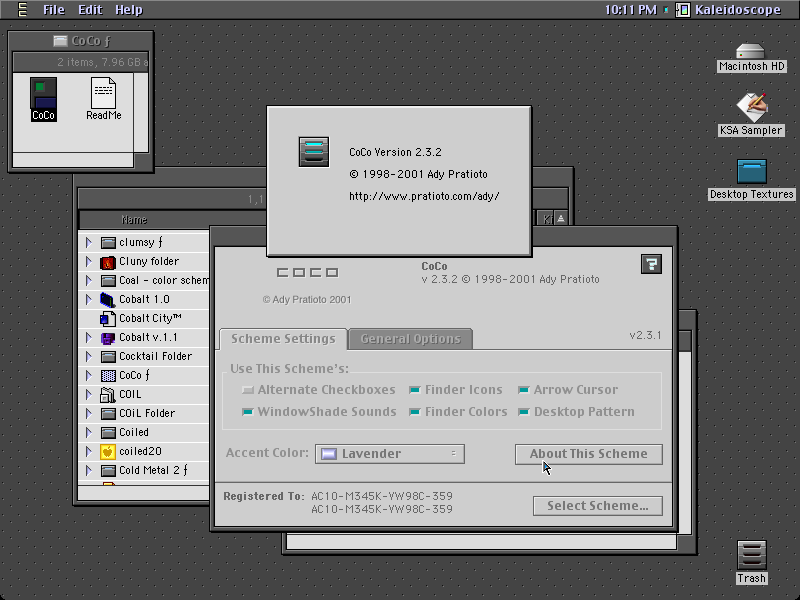
Task: Click the clumsy ƒ folder icon in list
Action: click(108, 242)
